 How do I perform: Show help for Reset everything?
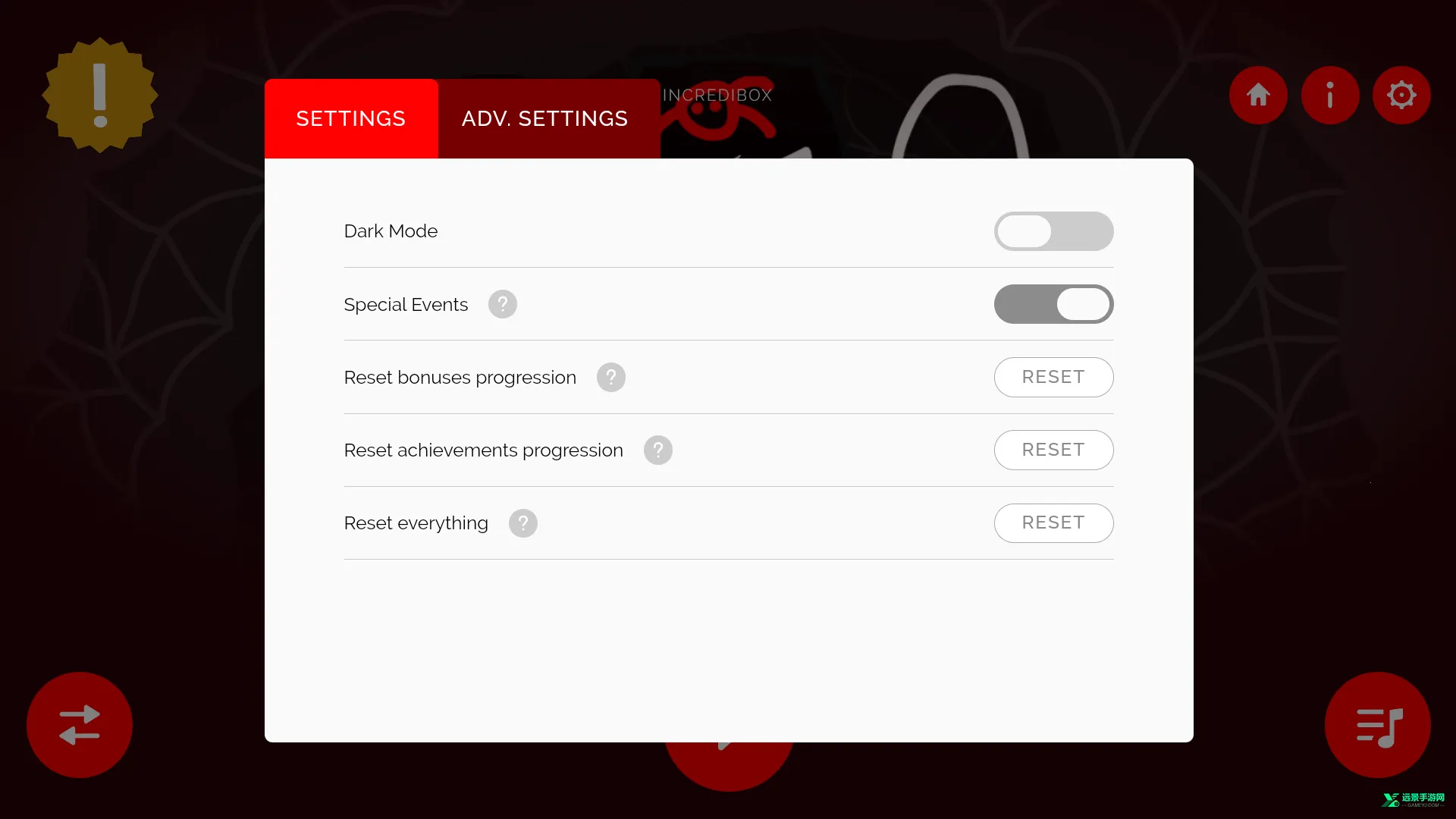point(523,523)
